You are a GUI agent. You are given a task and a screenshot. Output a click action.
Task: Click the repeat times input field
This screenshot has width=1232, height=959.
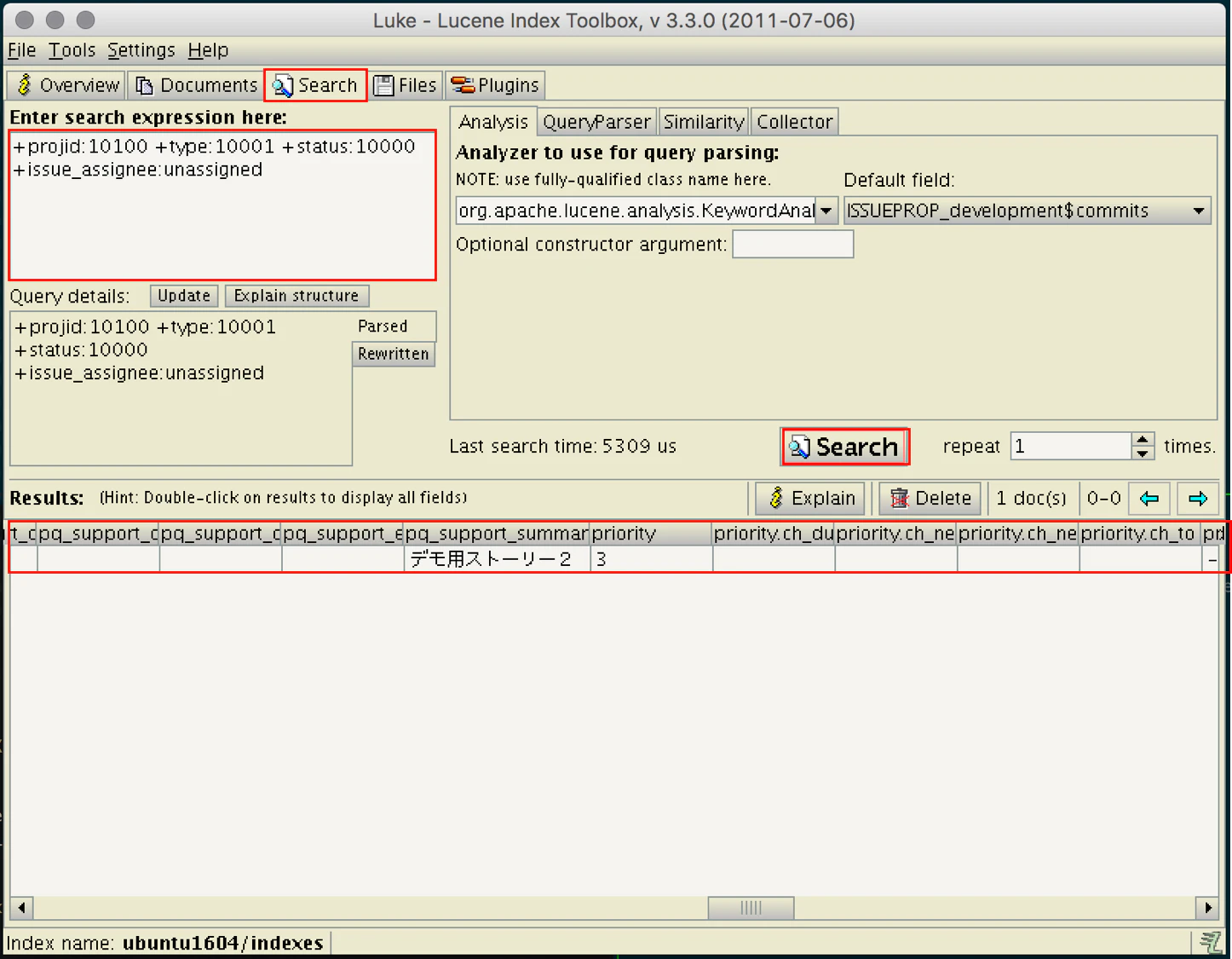tap(1071, 446)
